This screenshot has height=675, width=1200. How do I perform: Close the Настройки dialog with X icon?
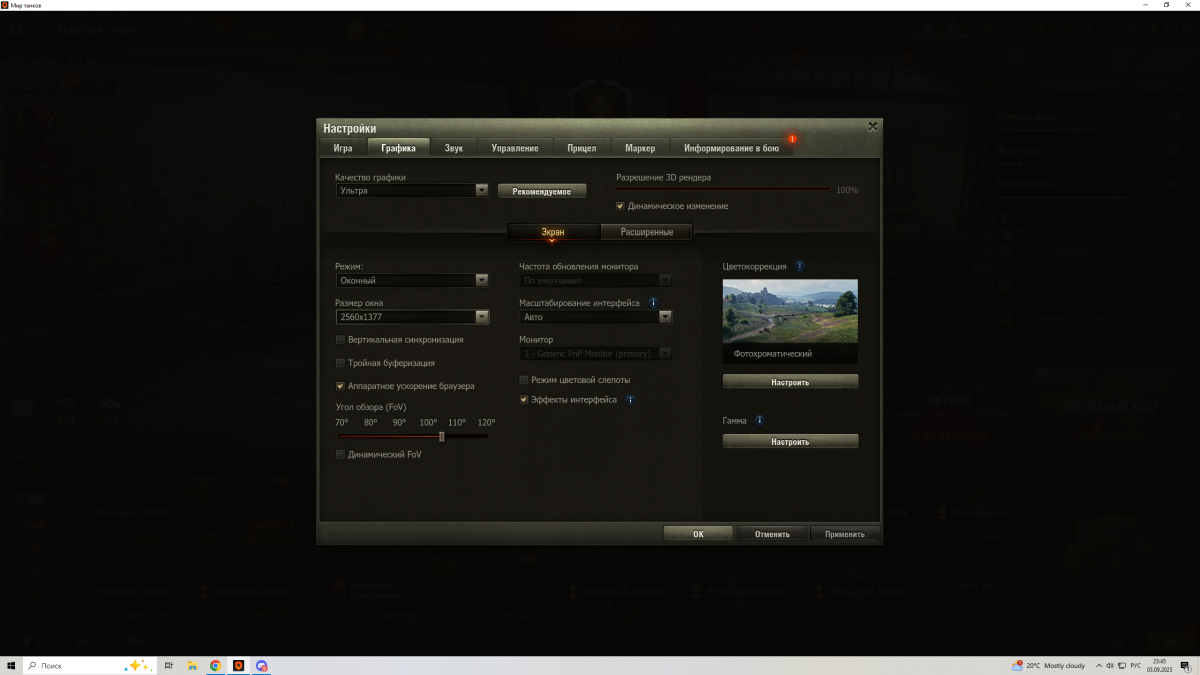(x=873, y=127)
